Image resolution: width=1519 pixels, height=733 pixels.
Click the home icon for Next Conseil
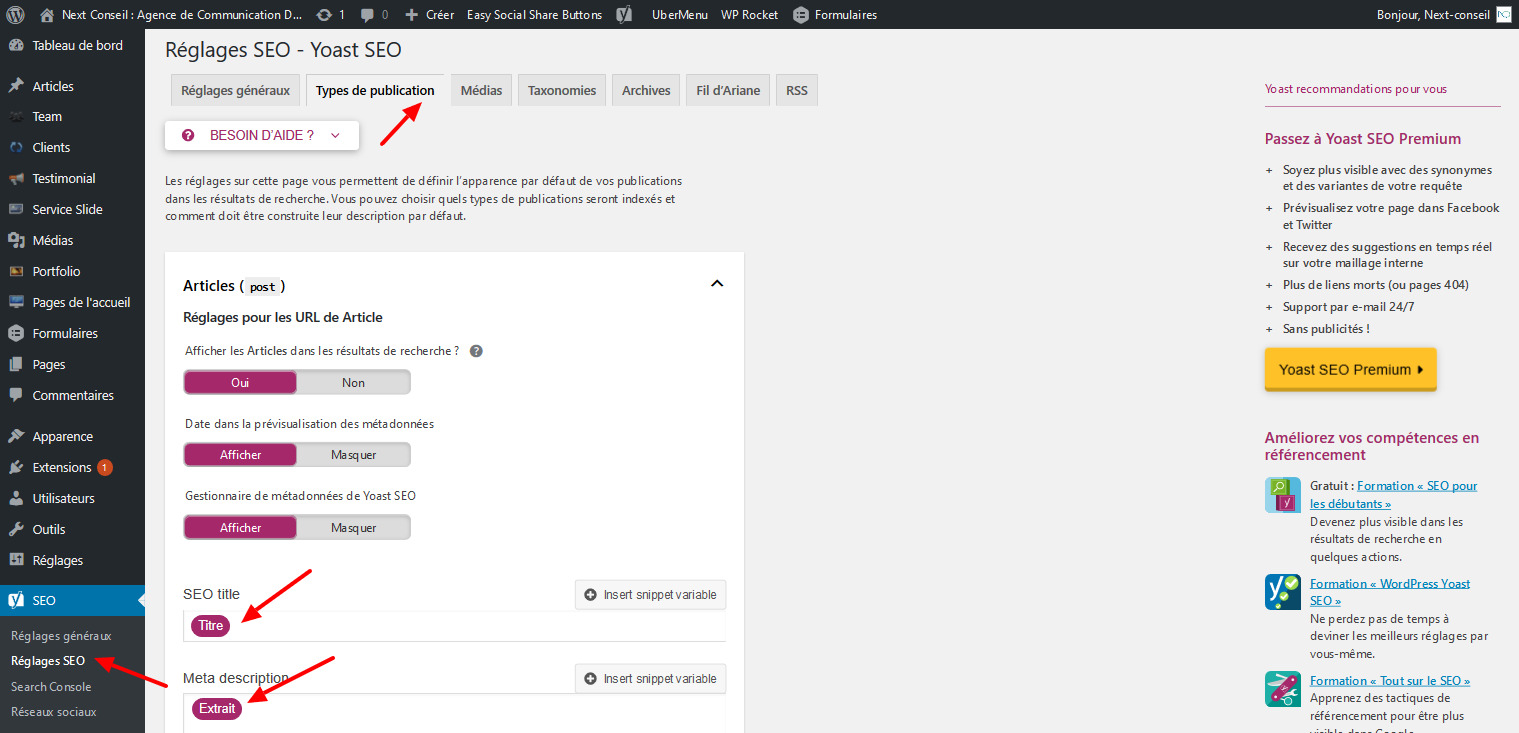pyautogui.click(x=47, y=15)
